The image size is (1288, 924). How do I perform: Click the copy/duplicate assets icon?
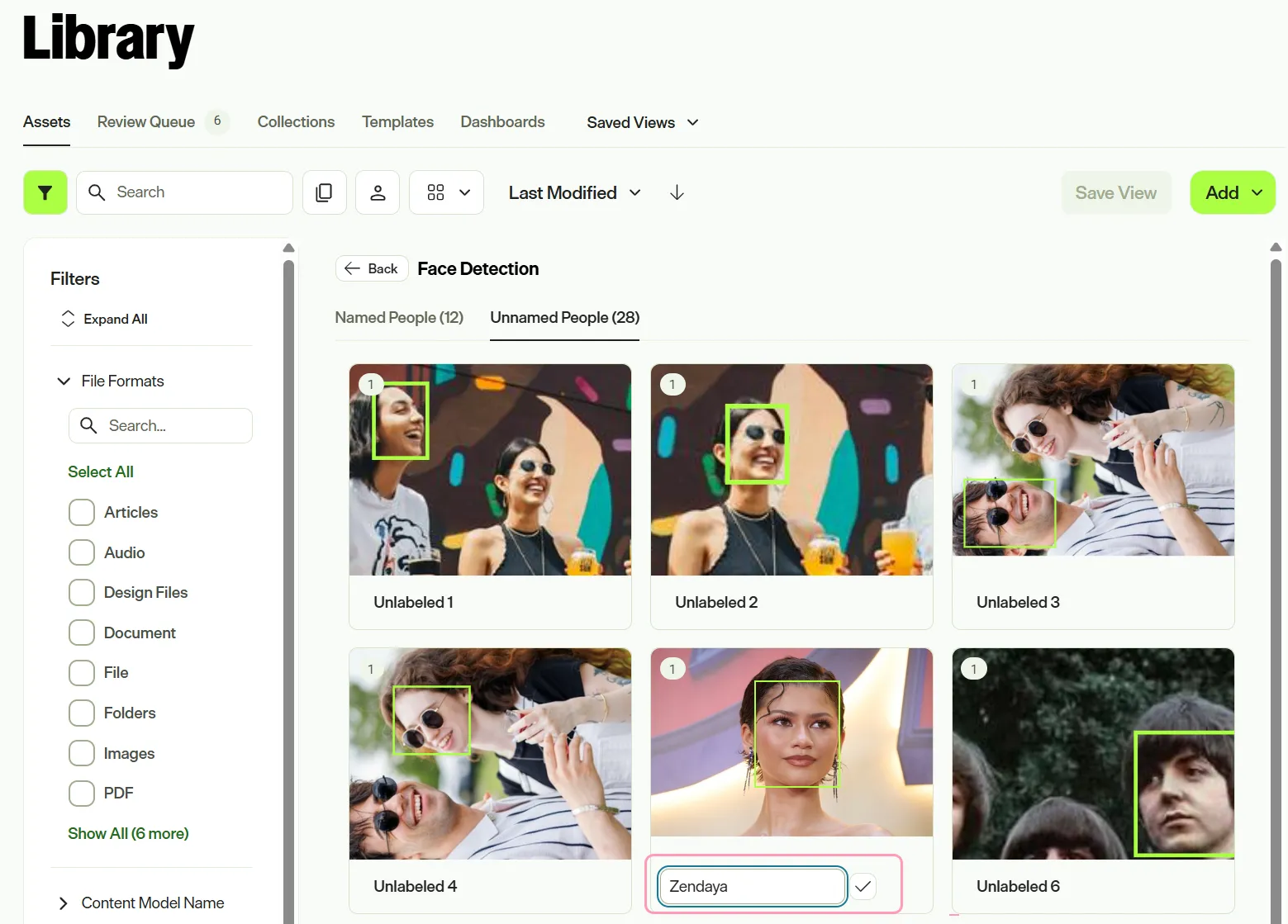coord(324,192)
